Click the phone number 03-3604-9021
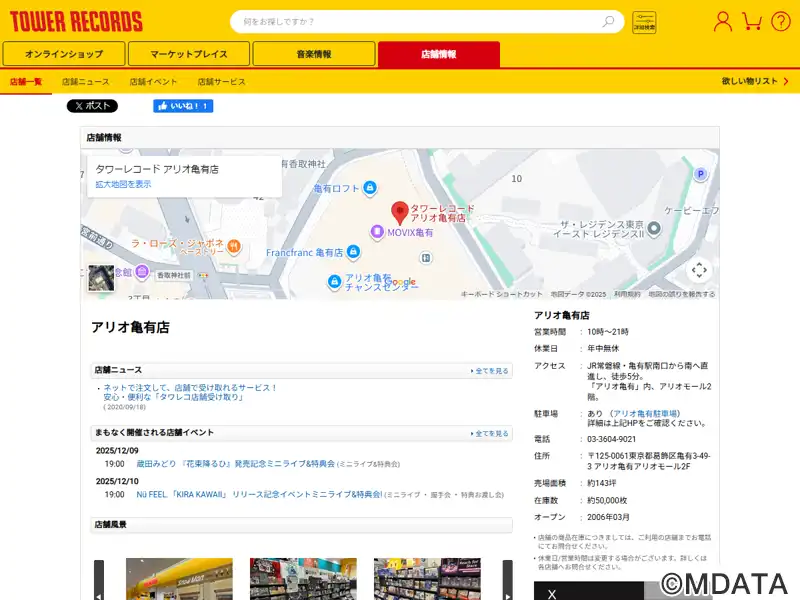 pyautogui.click(x=611, y=439)
